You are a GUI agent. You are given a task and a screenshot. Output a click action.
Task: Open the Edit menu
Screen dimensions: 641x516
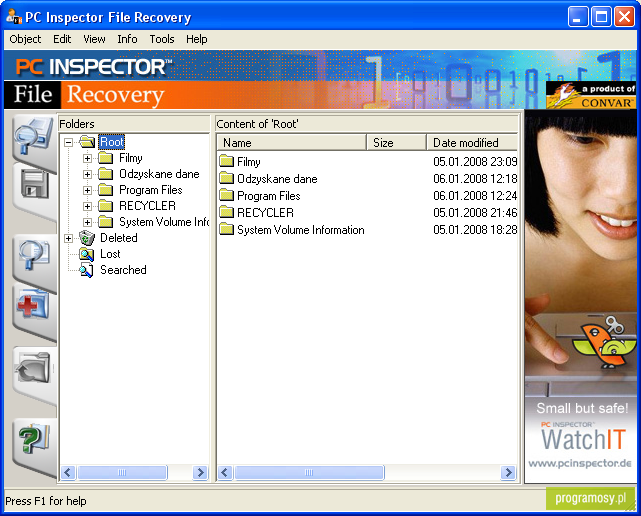62,39
